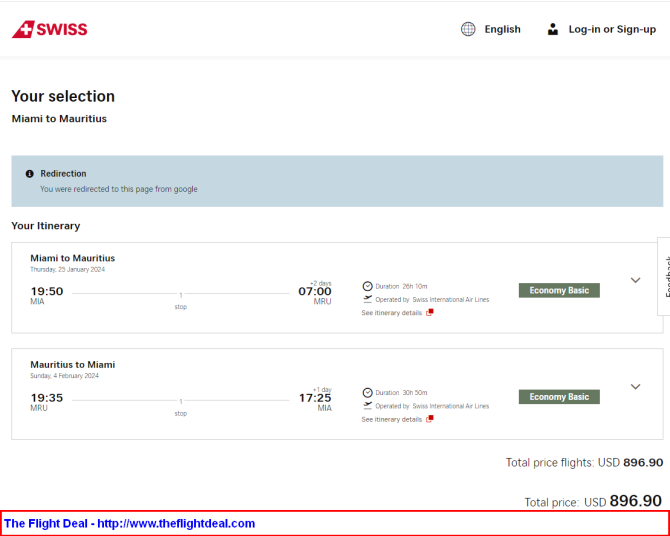Click the Sunday, 4 February 2024 date
This screenshot has height=536, width=670.
pos(64,376)
